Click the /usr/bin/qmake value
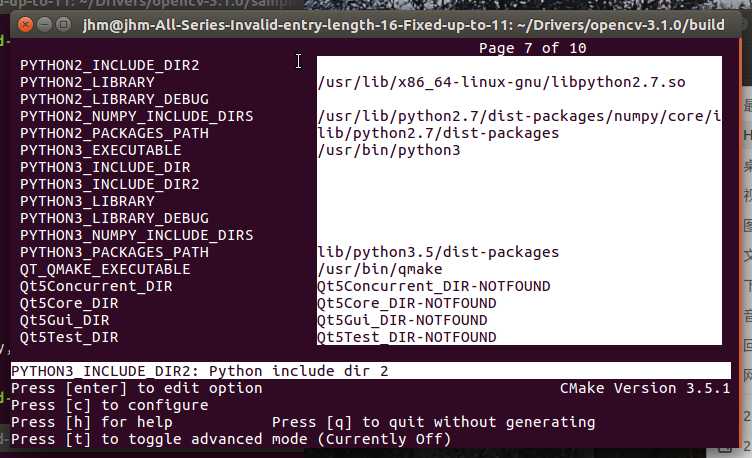The height and width of the screenshot is (458, 752). 380,269
